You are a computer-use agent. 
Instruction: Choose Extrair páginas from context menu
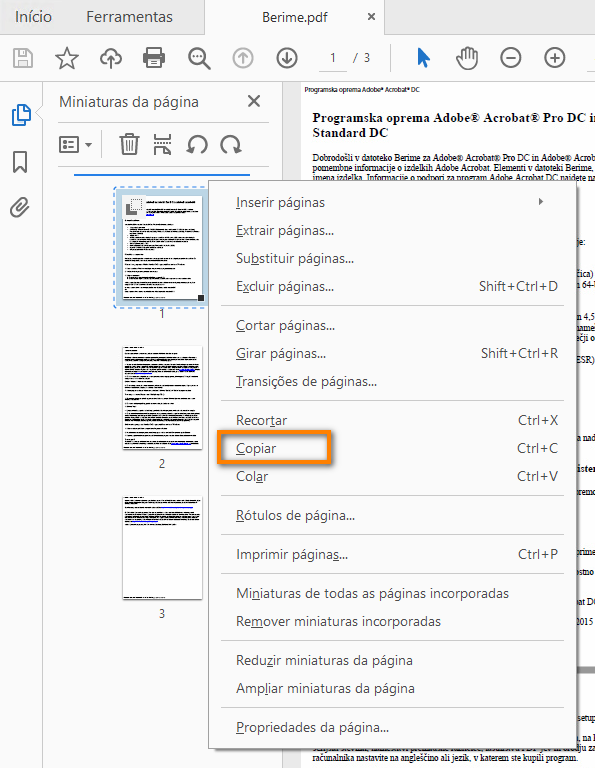392,230
